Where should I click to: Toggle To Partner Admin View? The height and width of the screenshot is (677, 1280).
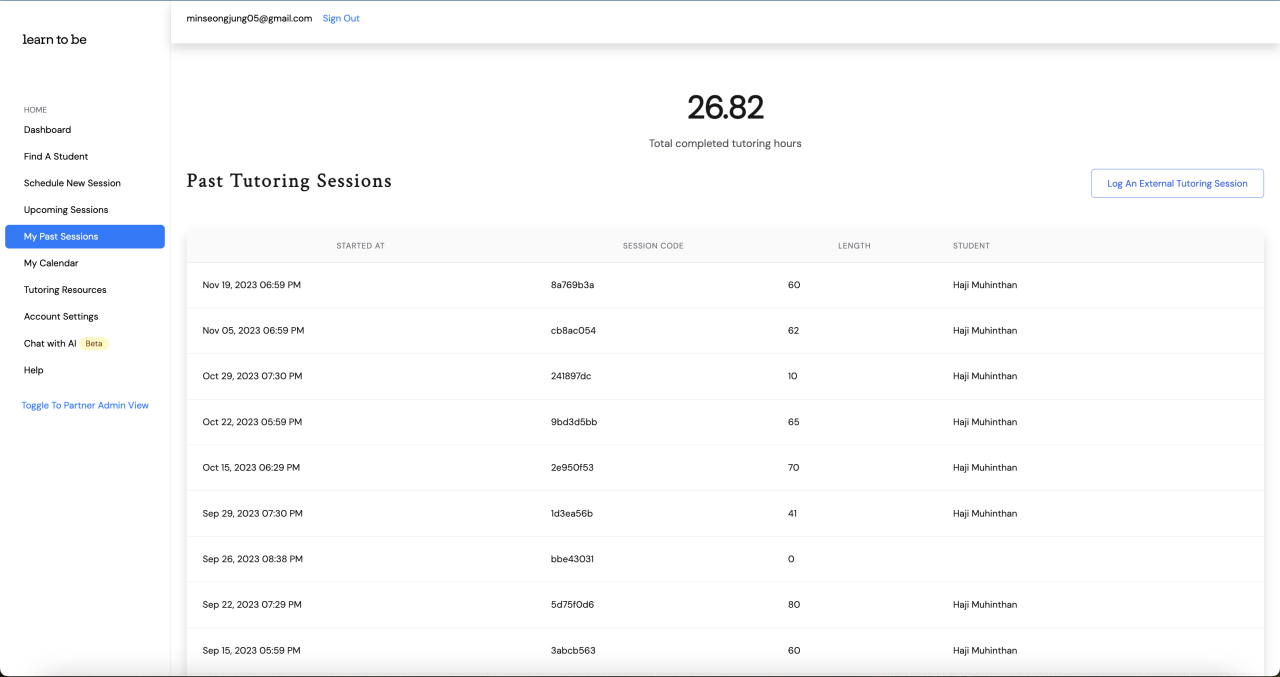click(85, 406)
